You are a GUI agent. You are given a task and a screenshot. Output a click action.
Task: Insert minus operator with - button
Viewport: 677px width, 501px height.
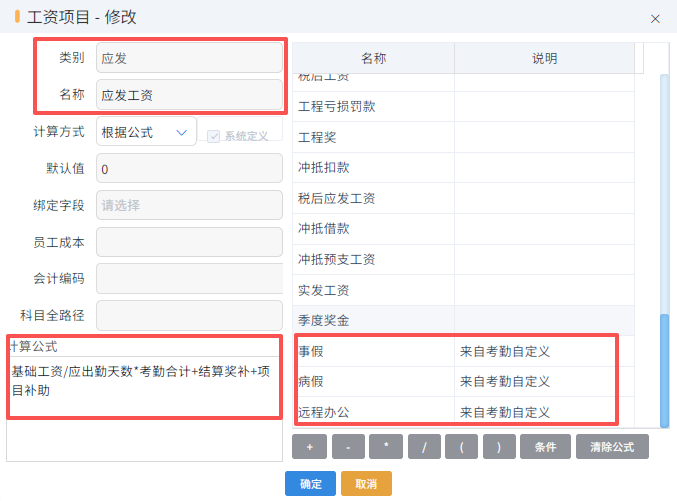click(348, 447)
